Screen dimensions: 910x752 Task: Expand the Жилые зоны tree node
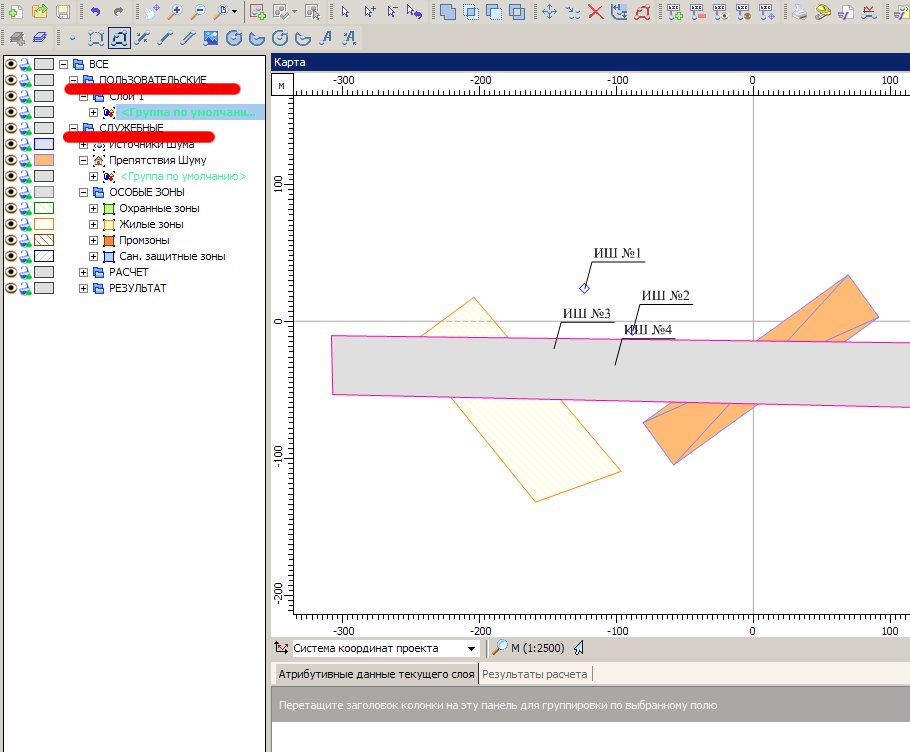tap(94, 224)
